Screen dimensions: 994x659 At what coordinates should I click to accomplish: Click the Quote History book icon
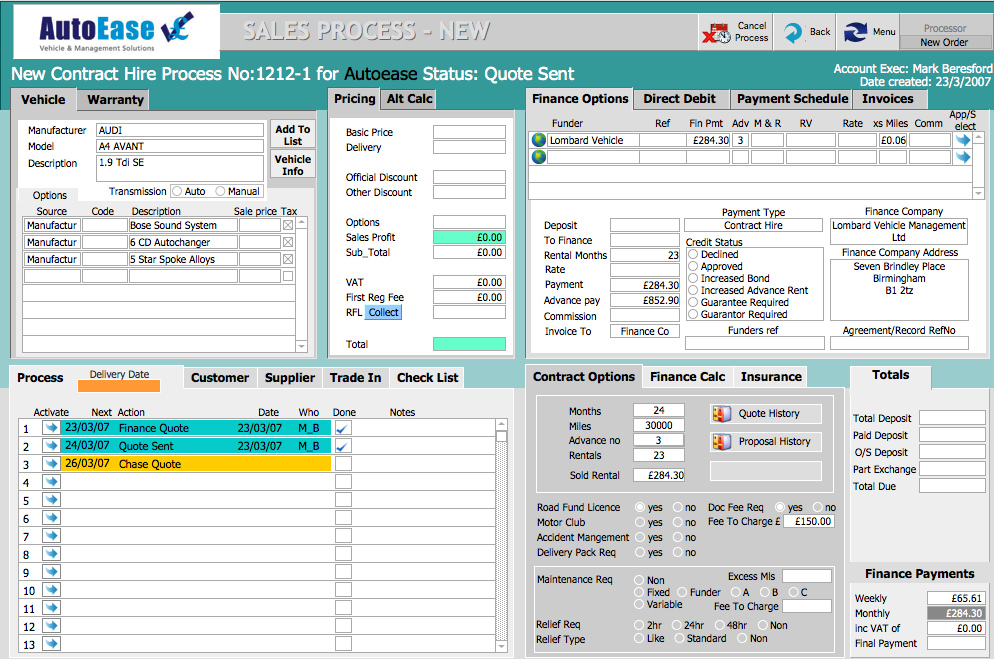tap(721, 414)
